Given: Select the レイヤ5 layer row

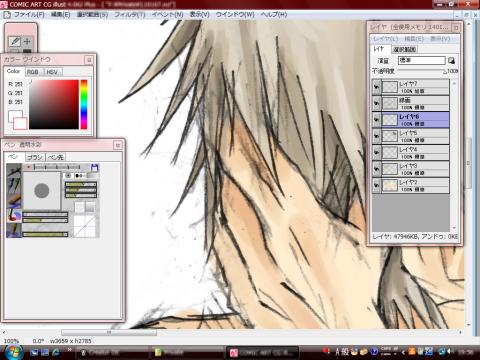Looking at the screenshot, I should [411, 136].
